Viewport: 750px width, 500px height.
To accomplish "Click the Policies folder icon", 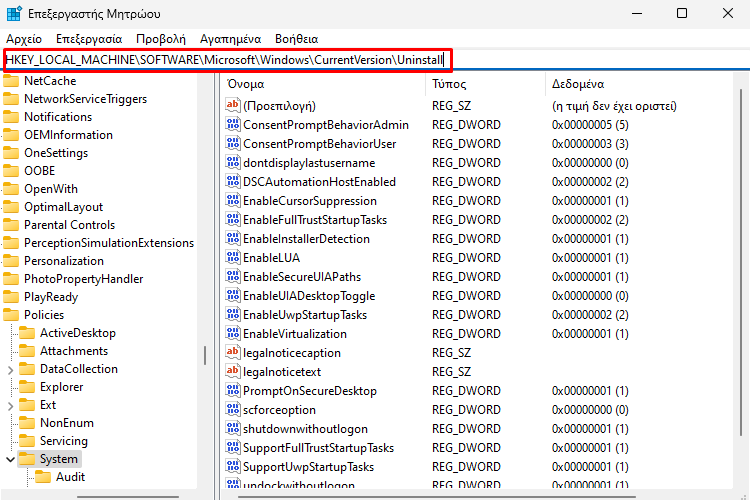I will (11, 315).
